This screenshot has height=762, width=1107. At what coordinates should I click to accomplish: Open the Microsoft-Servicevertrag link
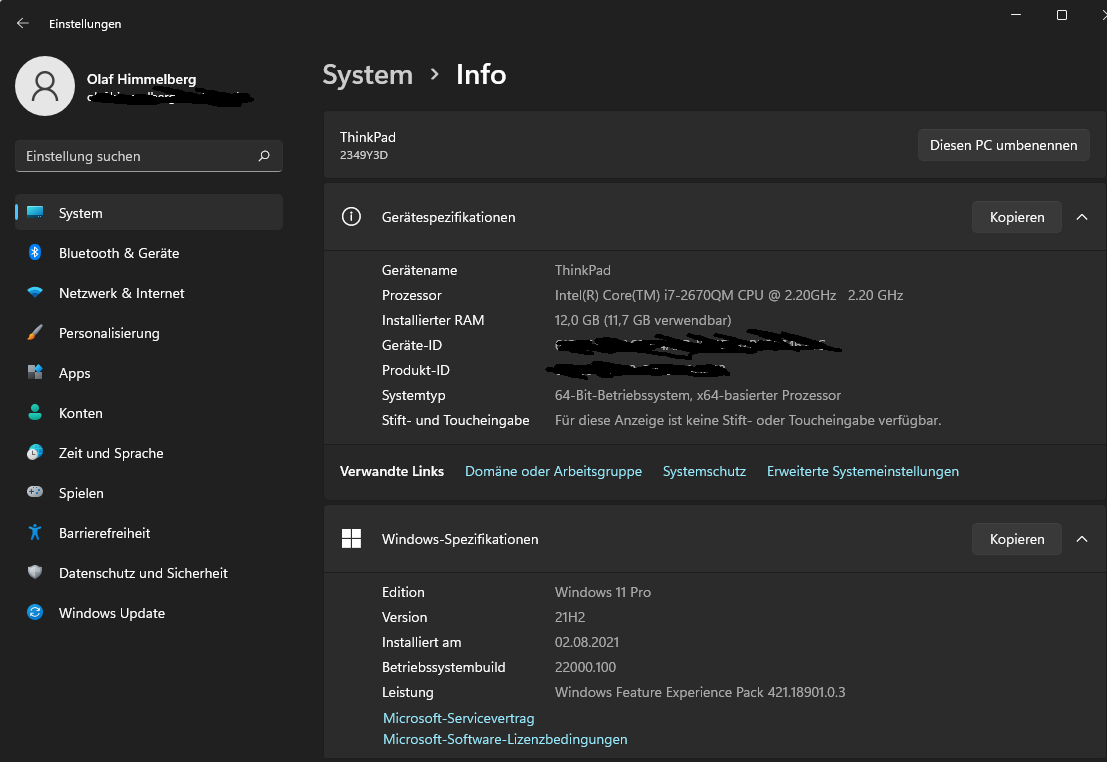(x=458, y=718)
